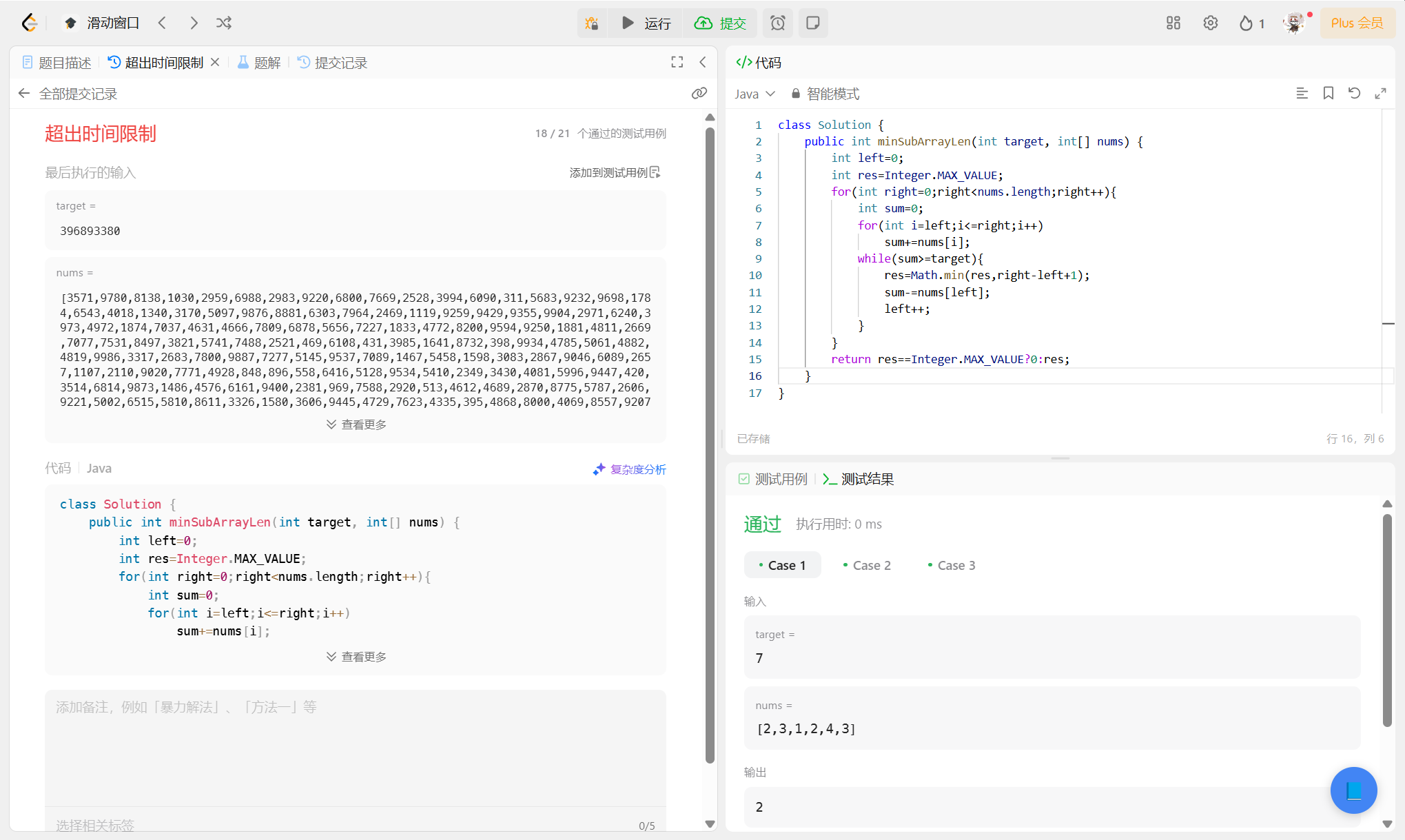1405x840 pixels.
Task: Switch to the 题解 solutions tab
Action: (259, 63)
